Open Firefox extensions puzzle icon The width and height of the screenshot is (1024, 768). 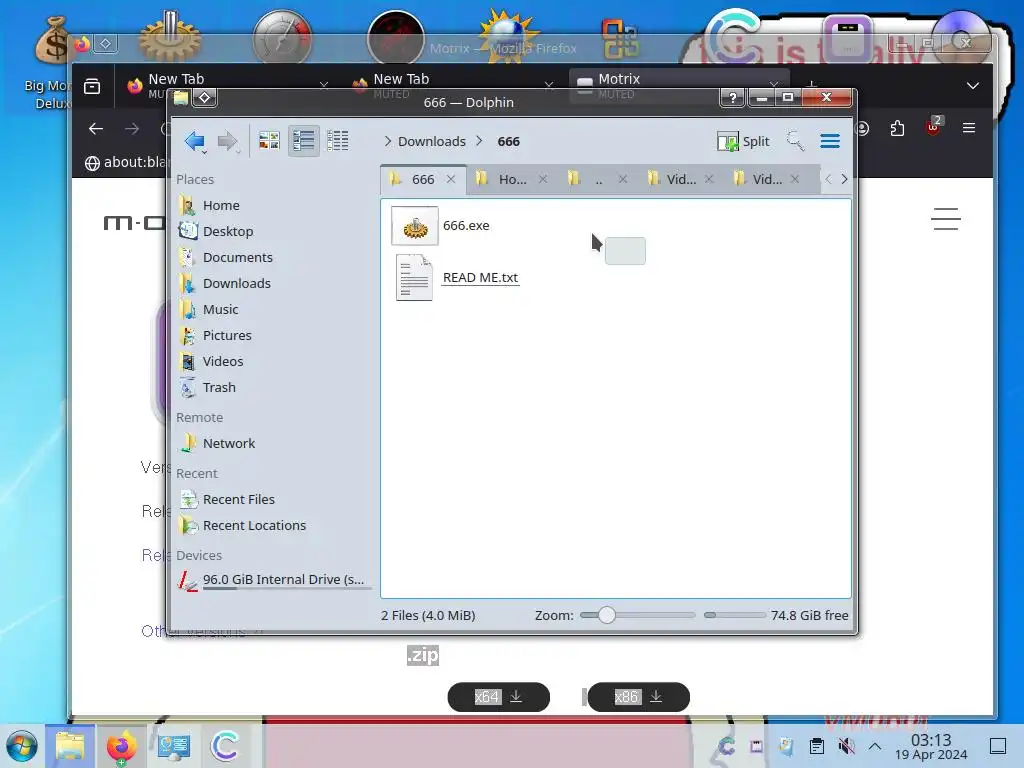point(897,129)
